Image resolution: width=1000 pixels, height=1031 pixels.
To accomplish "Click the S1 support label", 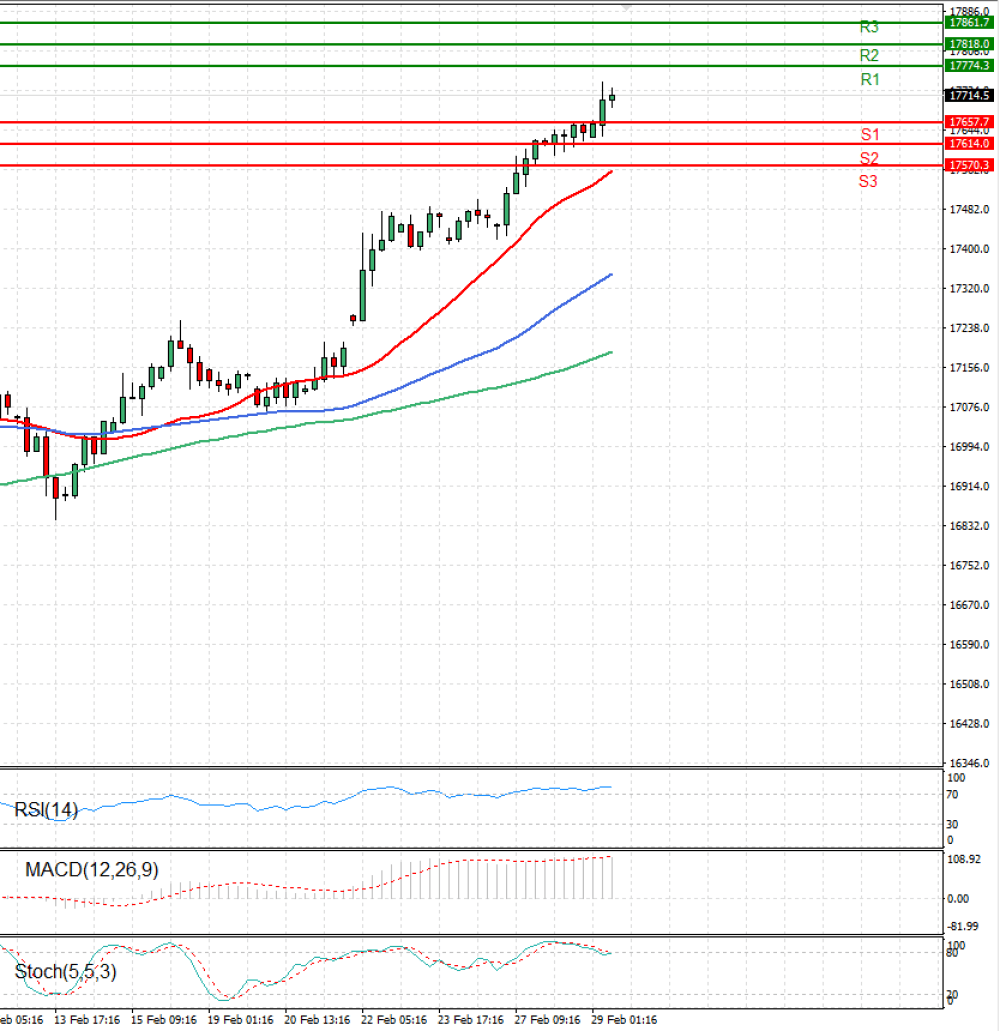I will pyautogui.click(x=869, y=135).
